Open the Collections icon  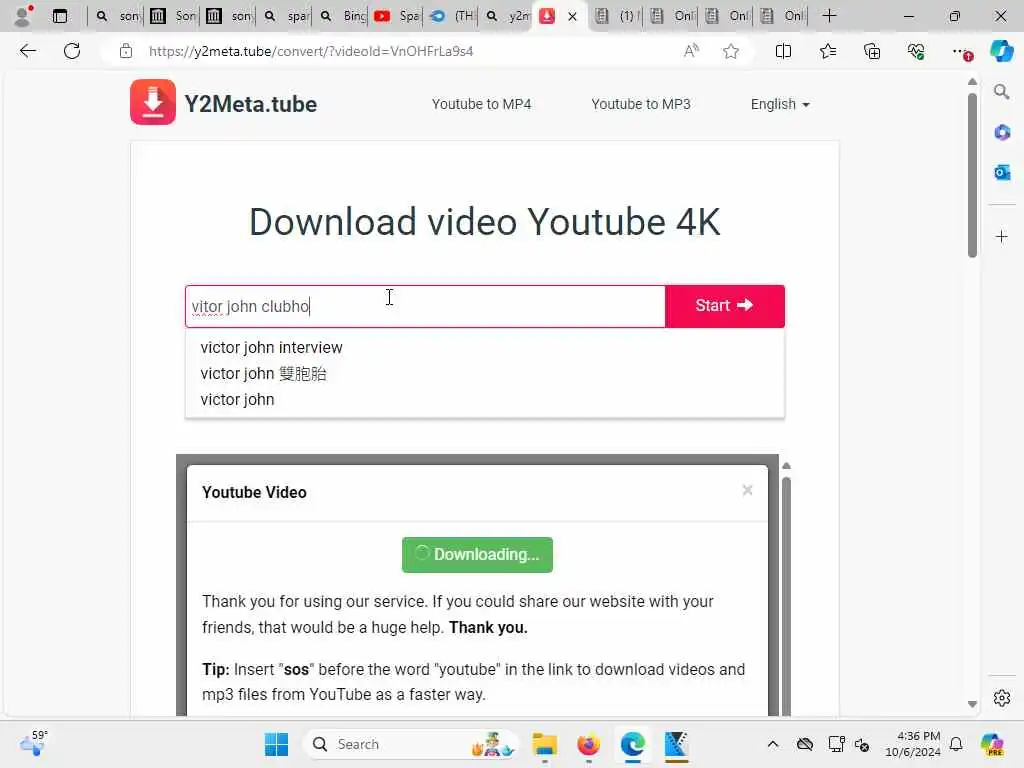(x=872, y=51)
